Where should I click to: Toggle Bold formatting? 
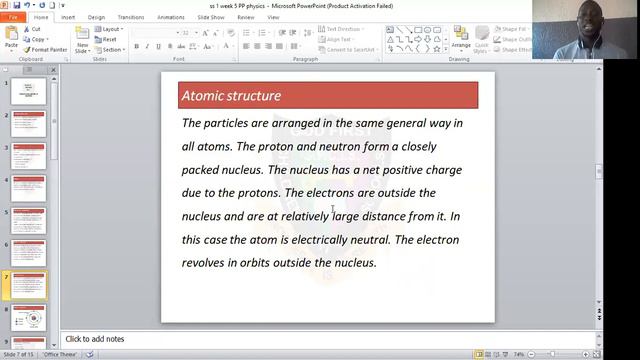click(137, 46)
